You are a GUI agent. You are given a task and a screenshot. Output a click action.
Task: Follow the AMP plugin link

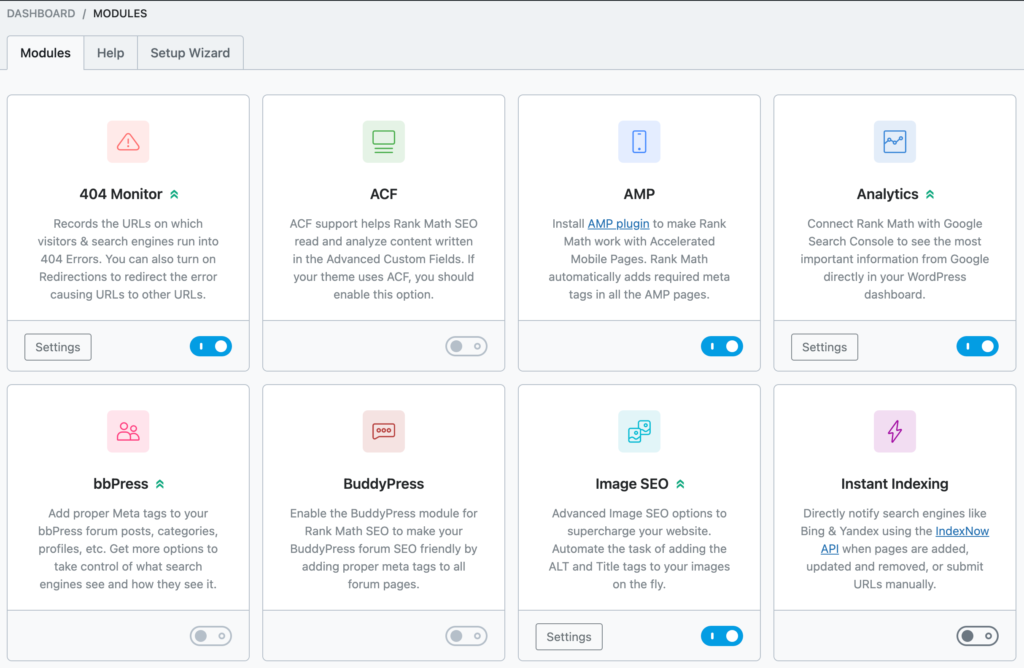click(618, 223)
